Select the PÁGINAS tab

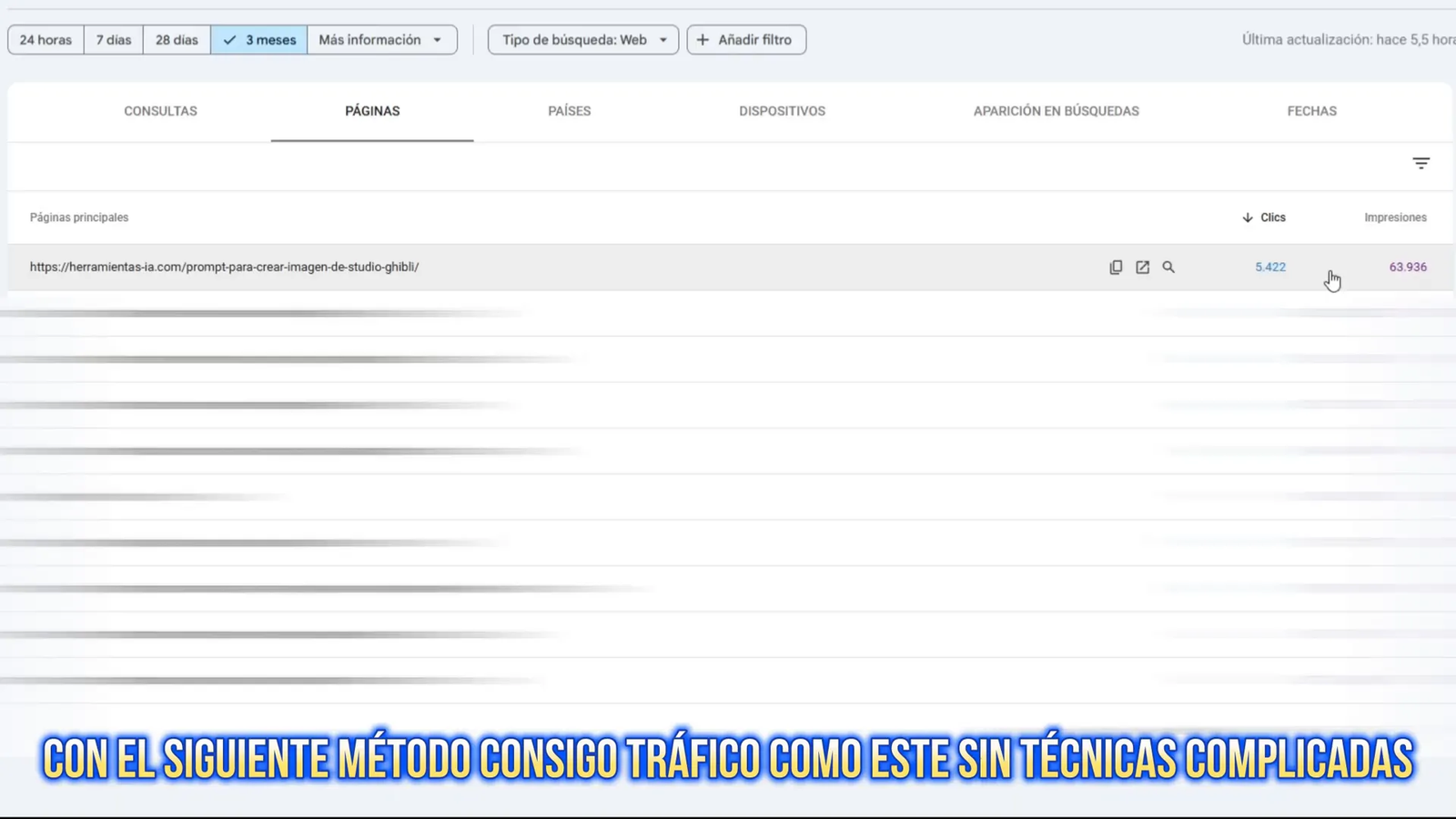coord(372,111)
